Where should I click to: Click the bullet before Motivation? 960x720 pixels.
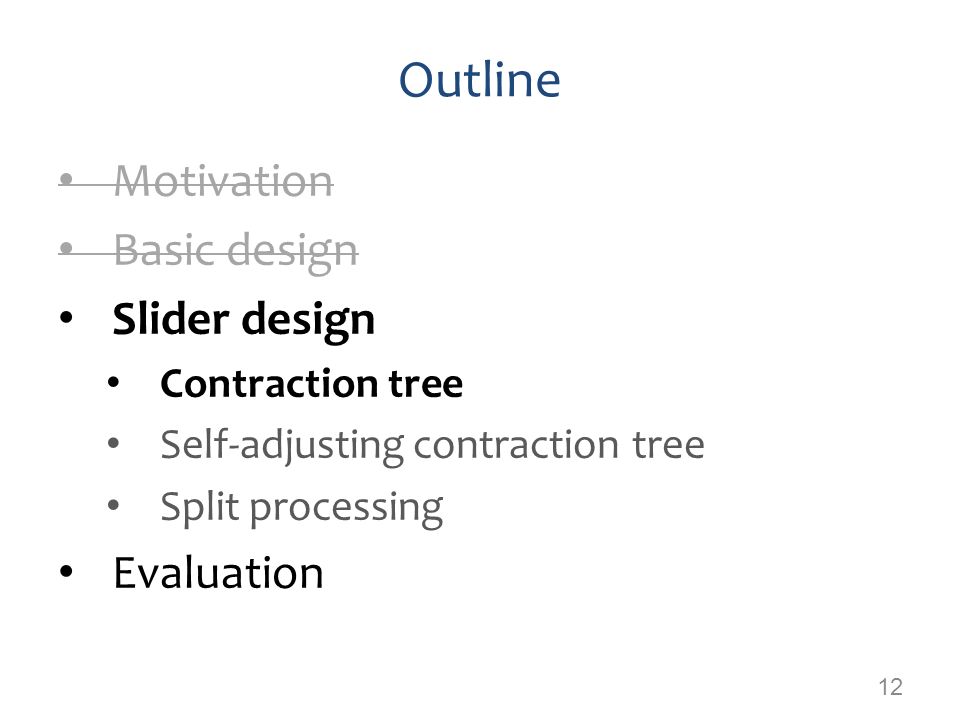[x=67, y=179]
